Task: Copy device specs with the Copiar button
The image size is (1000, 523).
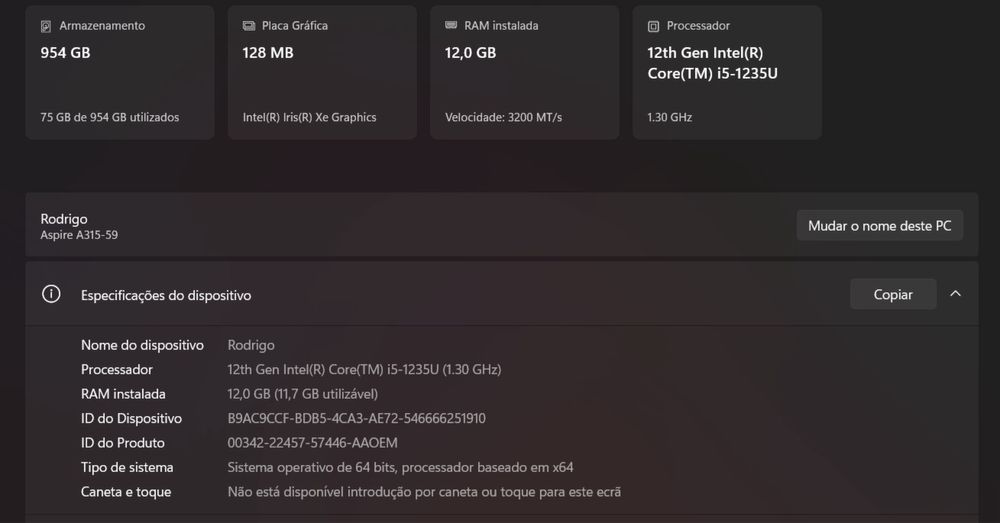Action: coord(893,294)
